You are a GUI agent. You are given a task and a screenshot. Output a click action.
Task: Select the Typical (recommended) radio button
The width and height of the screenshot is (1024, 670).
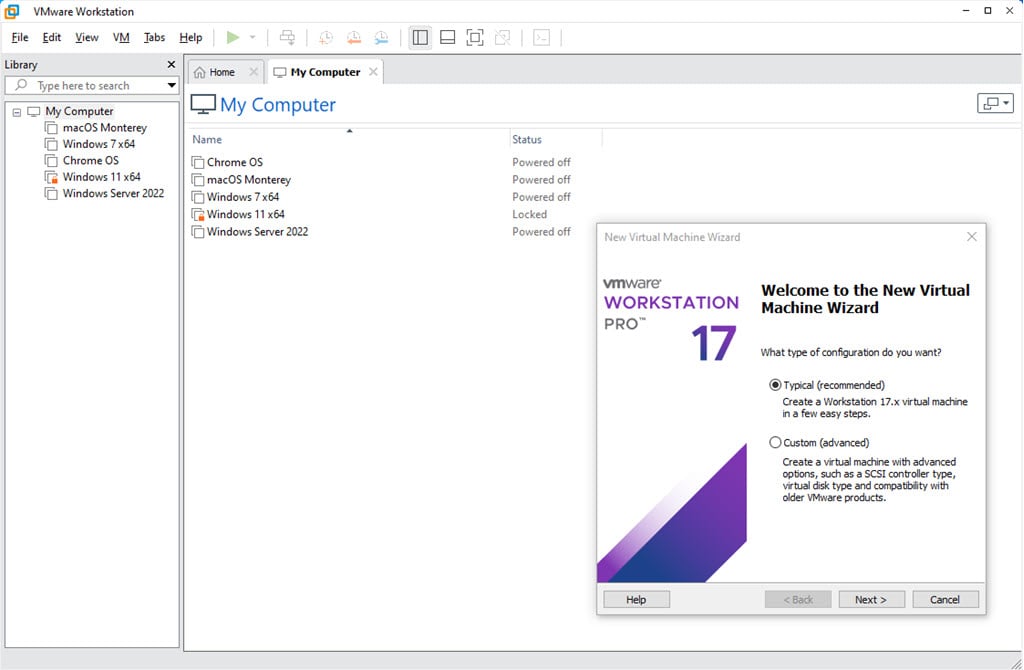pyautogui.click(x=775, y=385)
